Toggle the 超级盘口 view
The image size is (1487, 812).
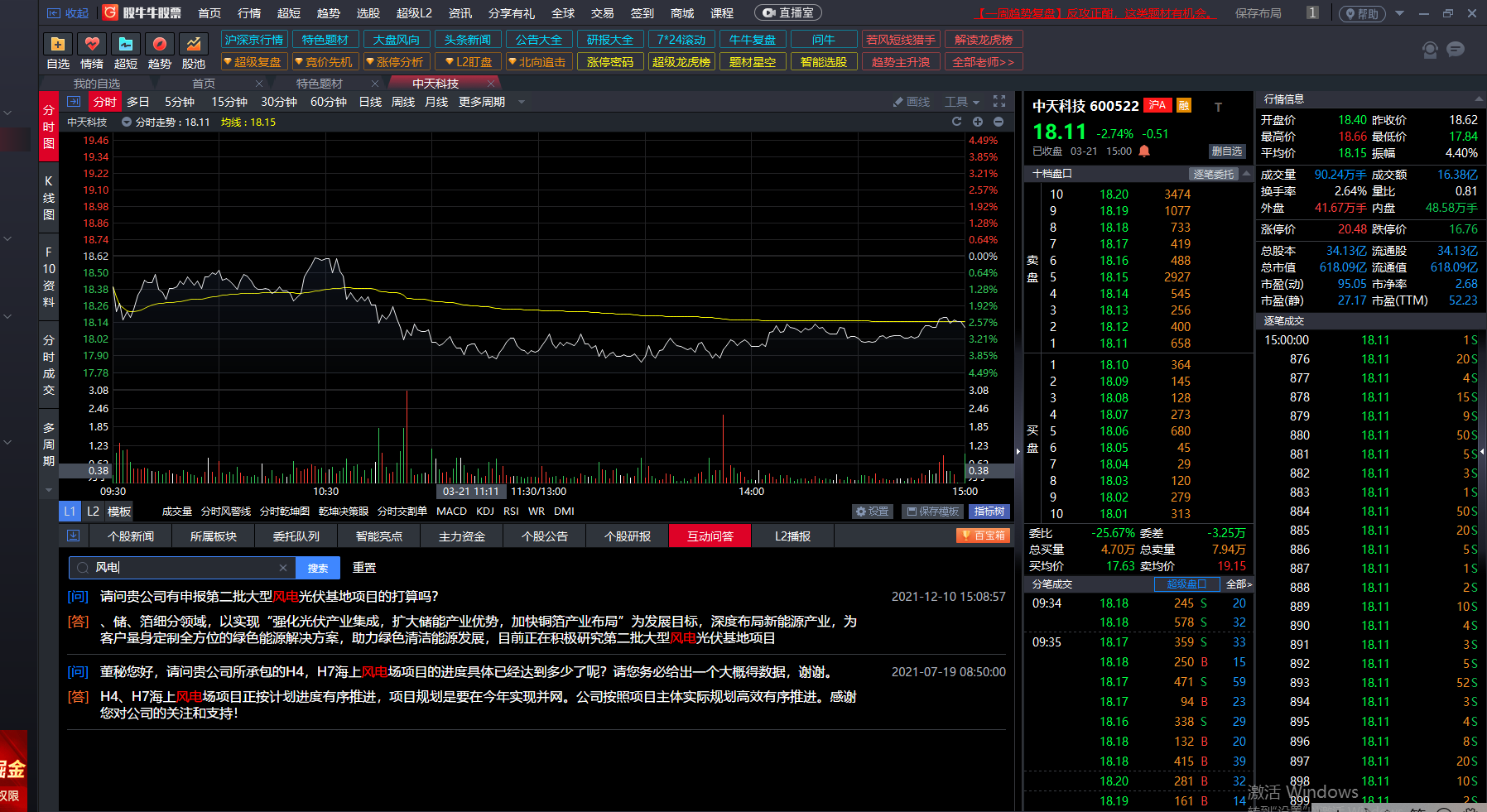click(1187, 584)
